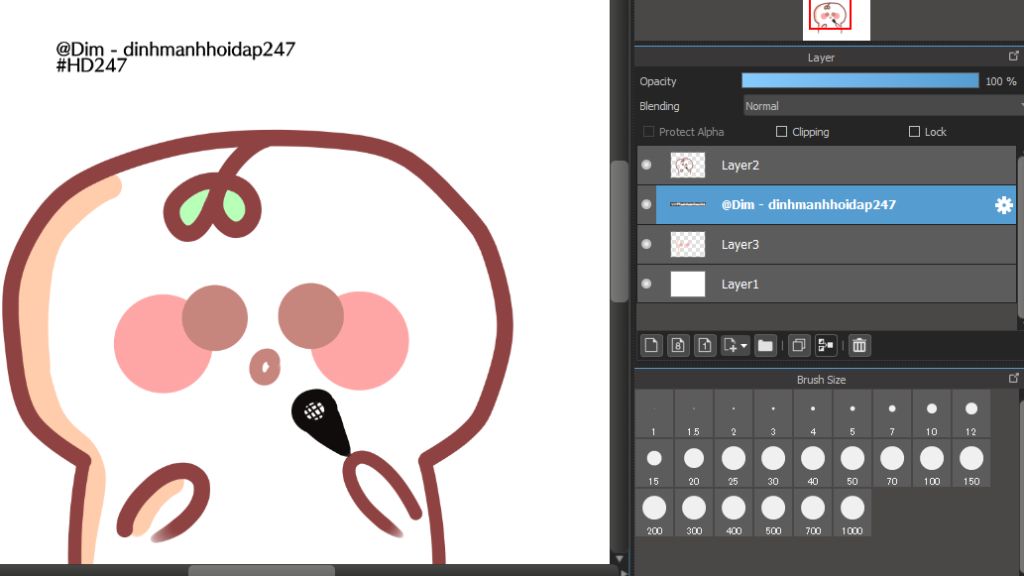The width and height of the screenshot is (1024, 576).
Task: Choose brush size 1
Action: coord(654,414)
